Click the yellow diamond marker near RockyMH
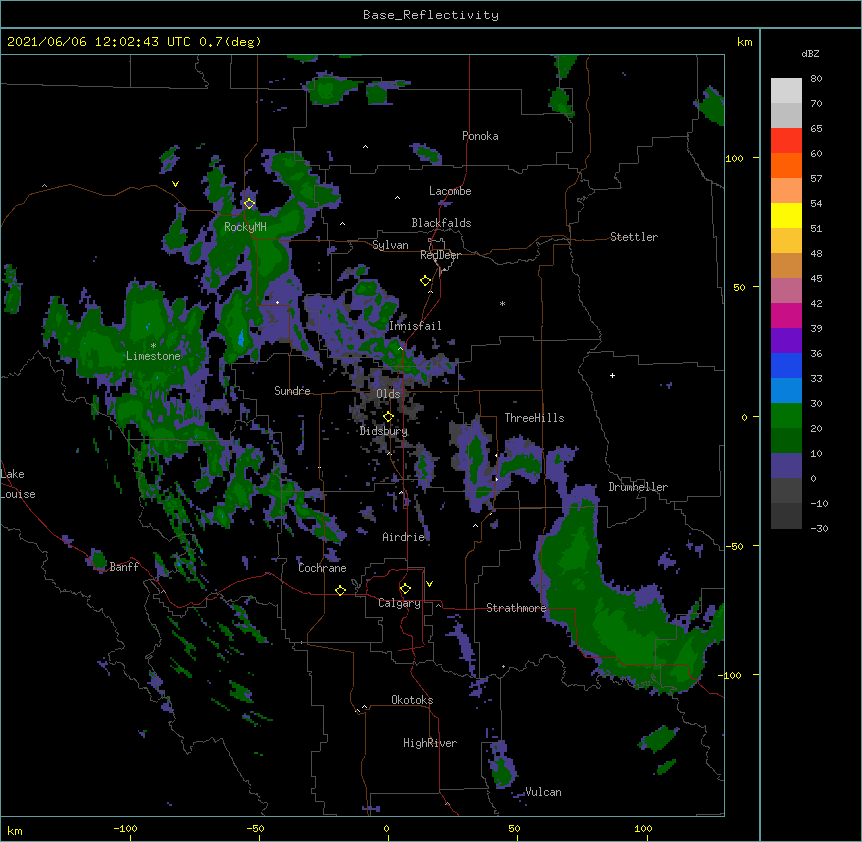The width and height of the screenshot is (862, 842). [x=249, y=203]
